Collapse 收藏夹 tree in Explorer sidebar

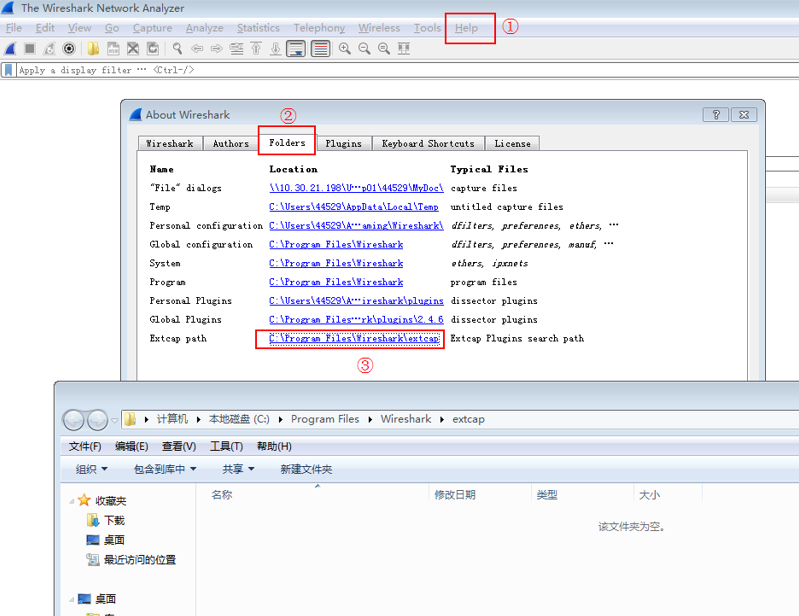pyautogui.click(x=71, y=501)
